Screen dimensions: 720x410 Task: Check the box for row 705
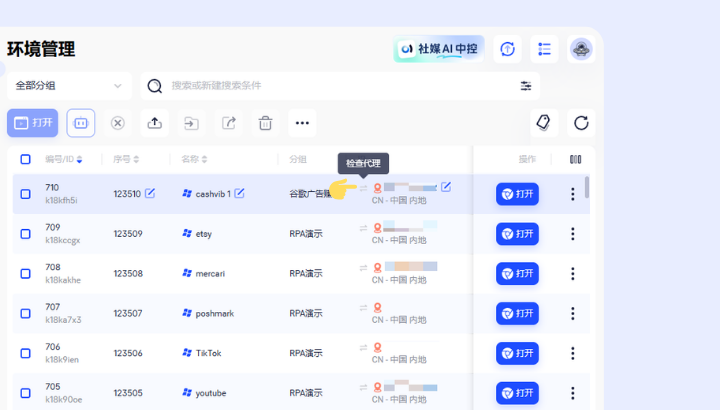click(x=26, y=393)
